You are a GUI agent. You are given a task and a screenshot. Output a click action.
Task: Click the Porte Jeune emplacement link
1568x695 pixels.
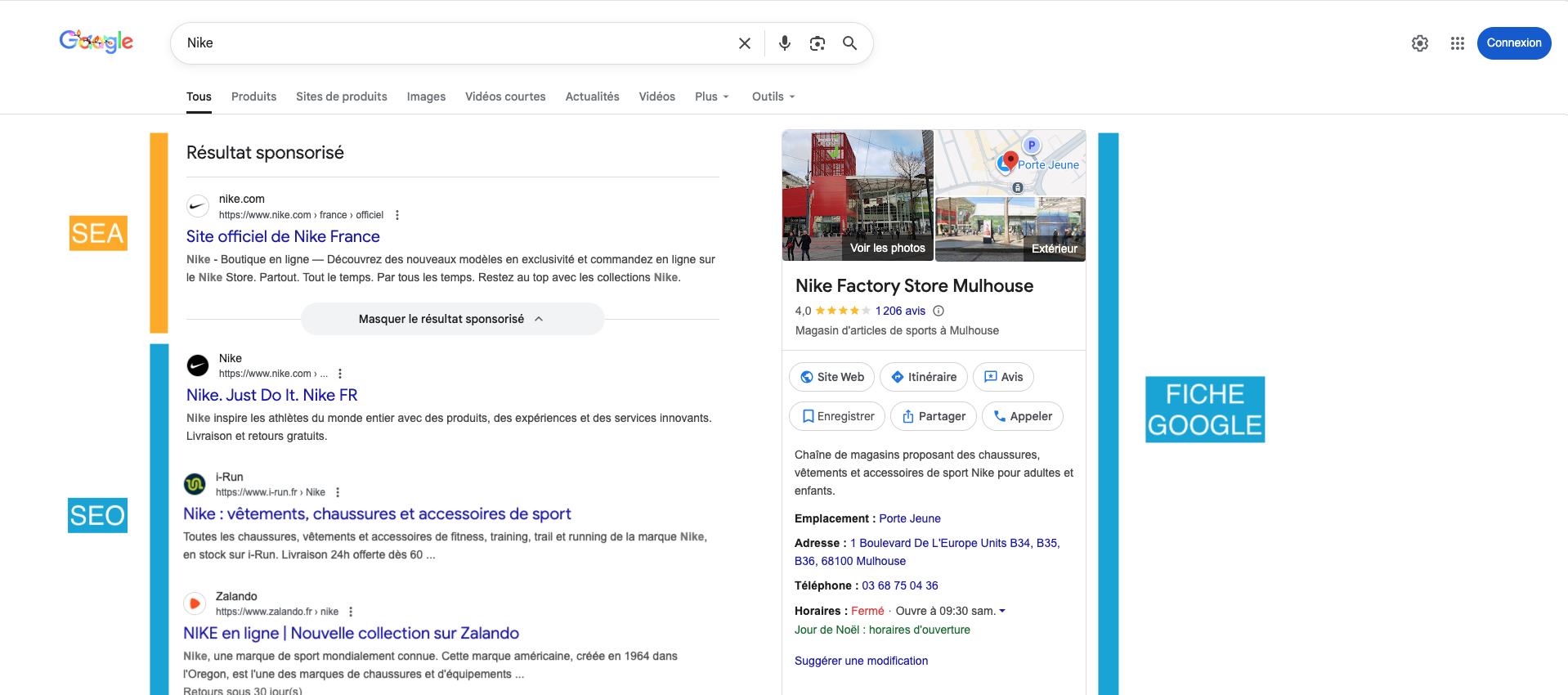tap(910, 518)
